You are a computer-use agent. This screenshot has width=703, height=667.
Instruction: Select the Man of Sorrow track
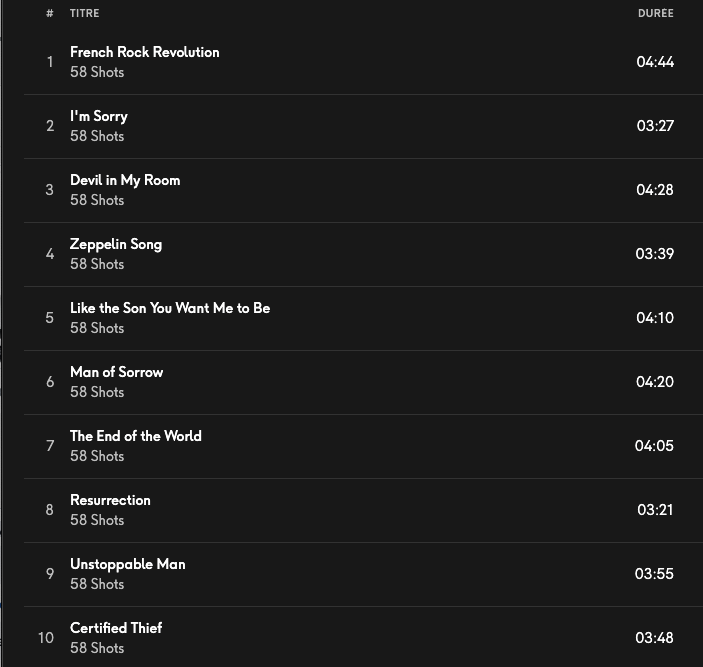pos(116,372)
